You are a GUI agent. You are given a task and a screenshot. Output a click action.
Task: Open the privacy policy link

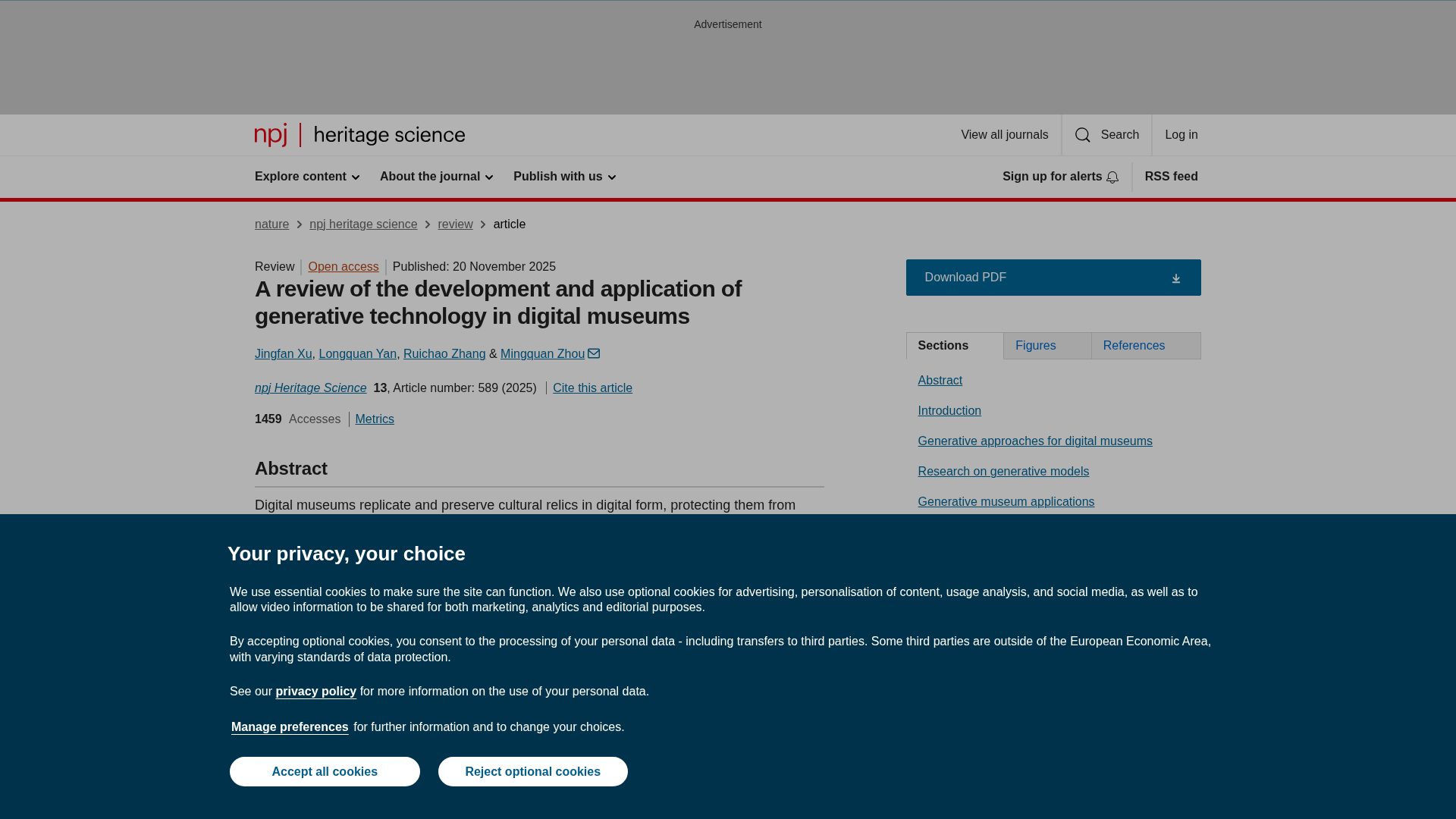point(315,692)
